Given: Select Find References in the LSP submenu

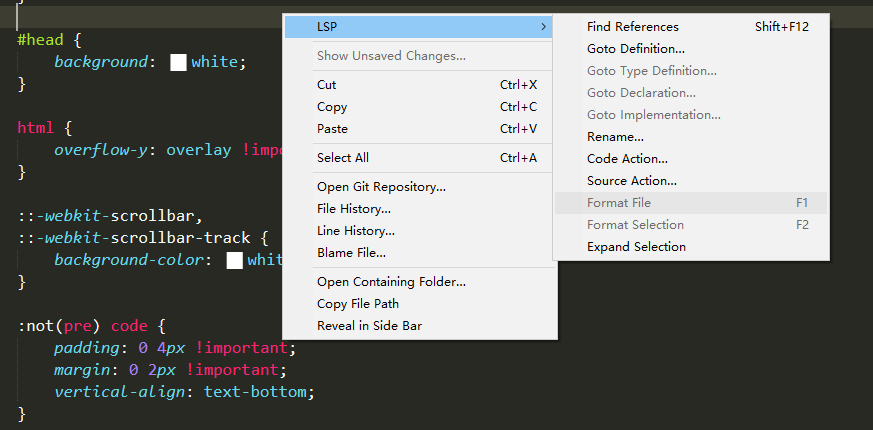Looking at the screenshot, I should [x=632, y=27].
